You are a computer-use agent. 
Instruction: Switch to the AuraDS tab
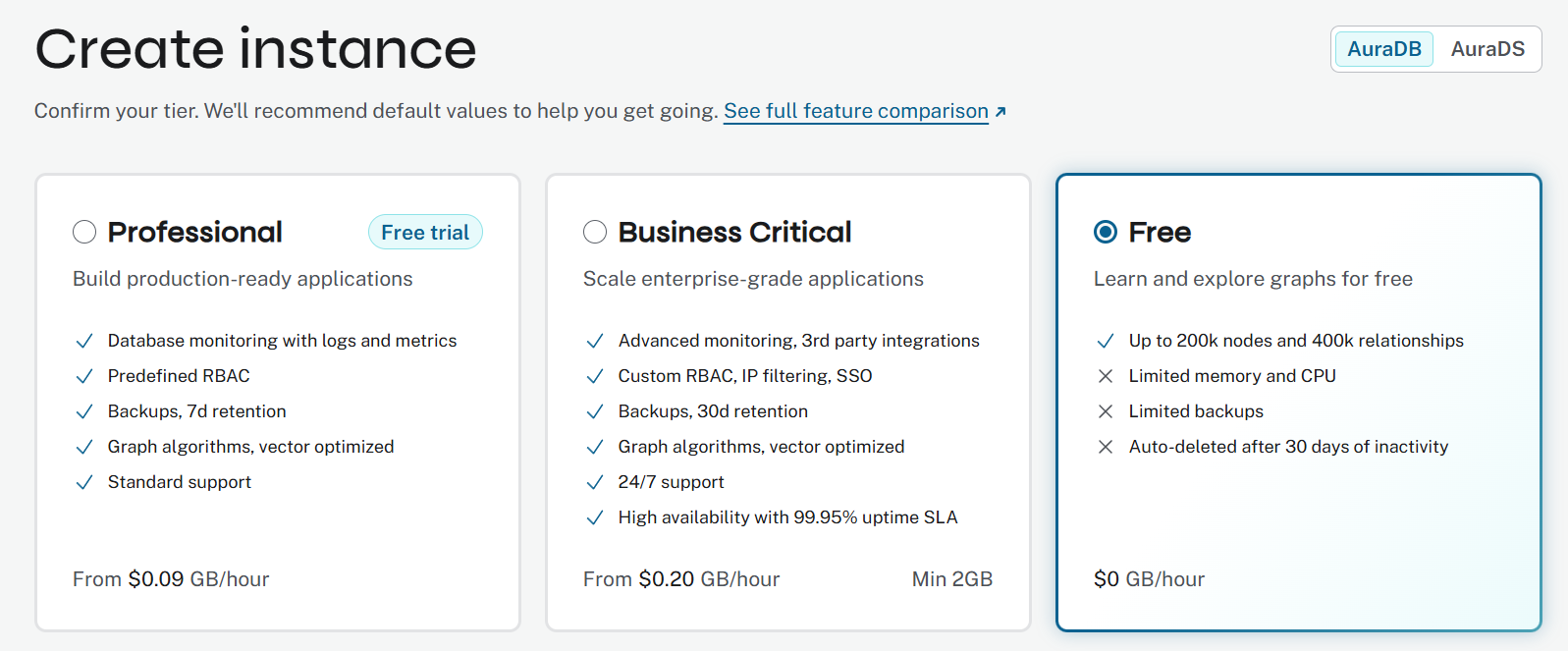pyautogui.click(x=1487, y=49)
